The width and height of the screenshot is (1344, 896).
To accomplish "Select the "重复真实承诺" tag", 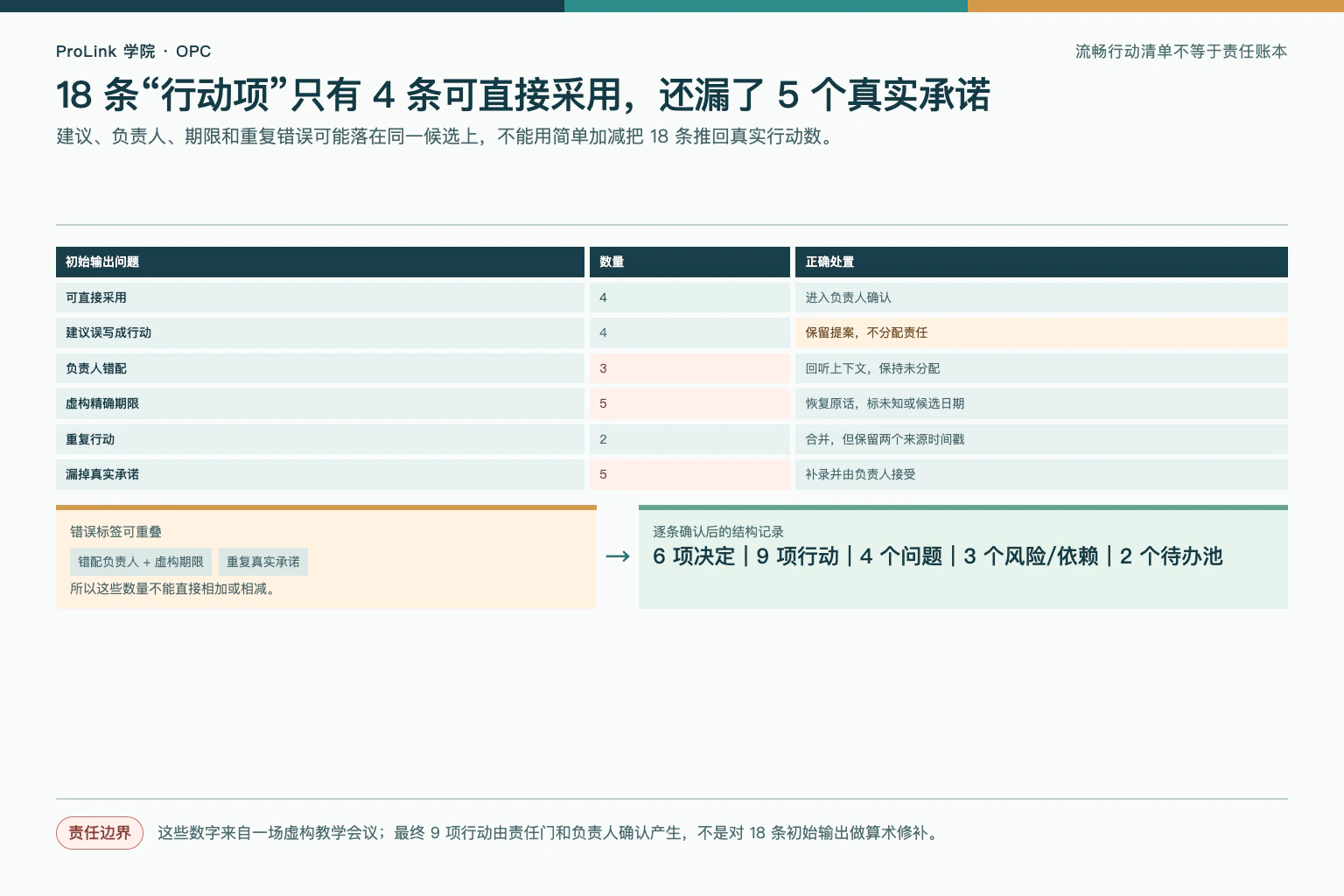I will [x=263, y=562].
